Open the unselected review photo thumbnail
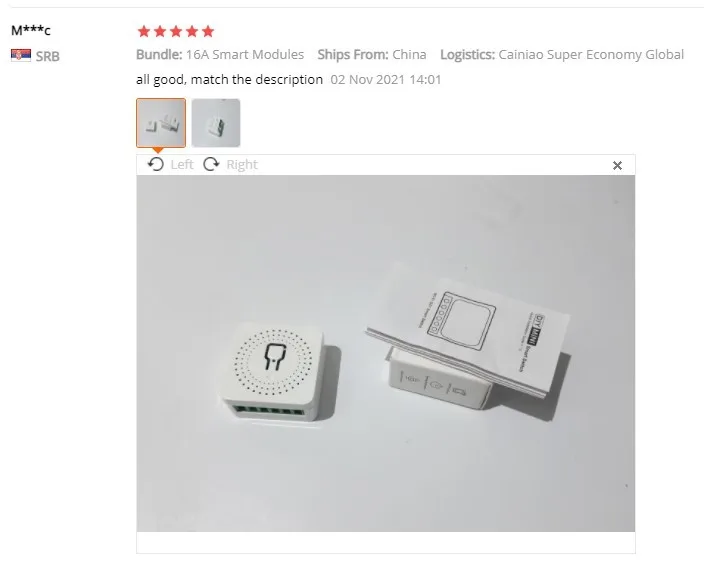This screenshot has width=704, height=564. pyautogui.click(x=216, y=123)
